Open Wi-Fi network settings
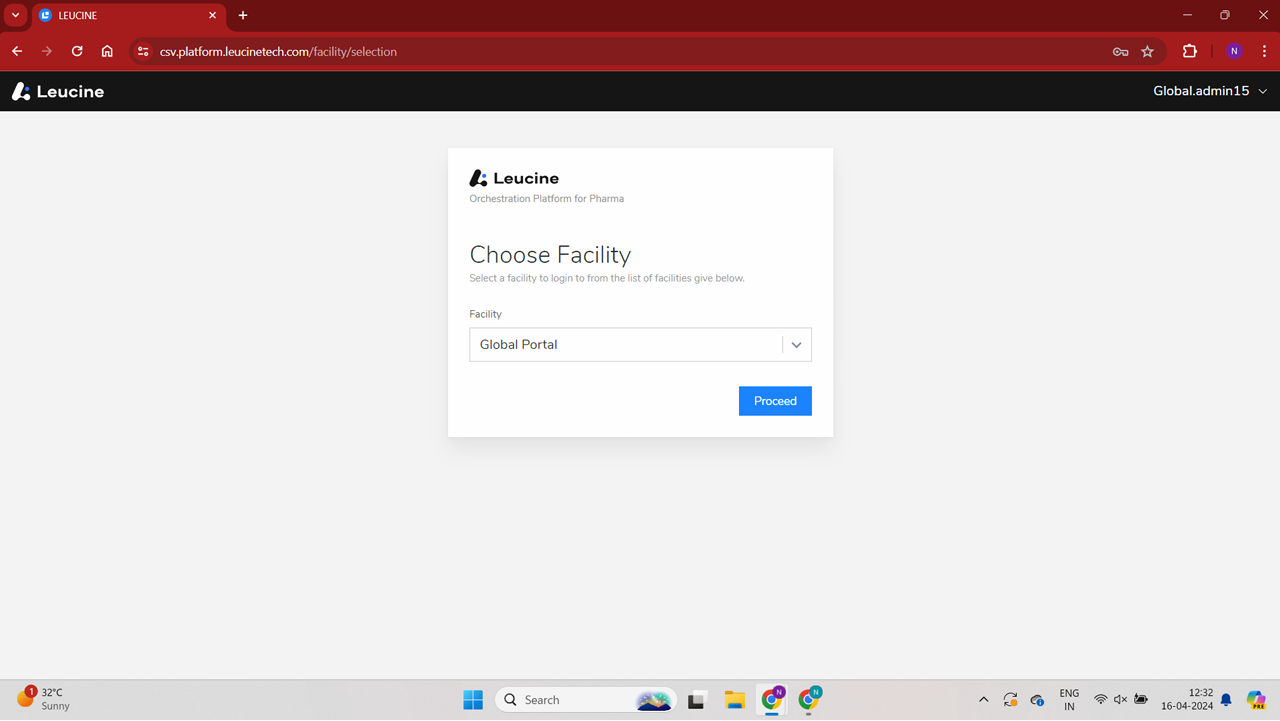Image resolution: width=1280 pixels, height=721 pixels. coord(1100,700)
